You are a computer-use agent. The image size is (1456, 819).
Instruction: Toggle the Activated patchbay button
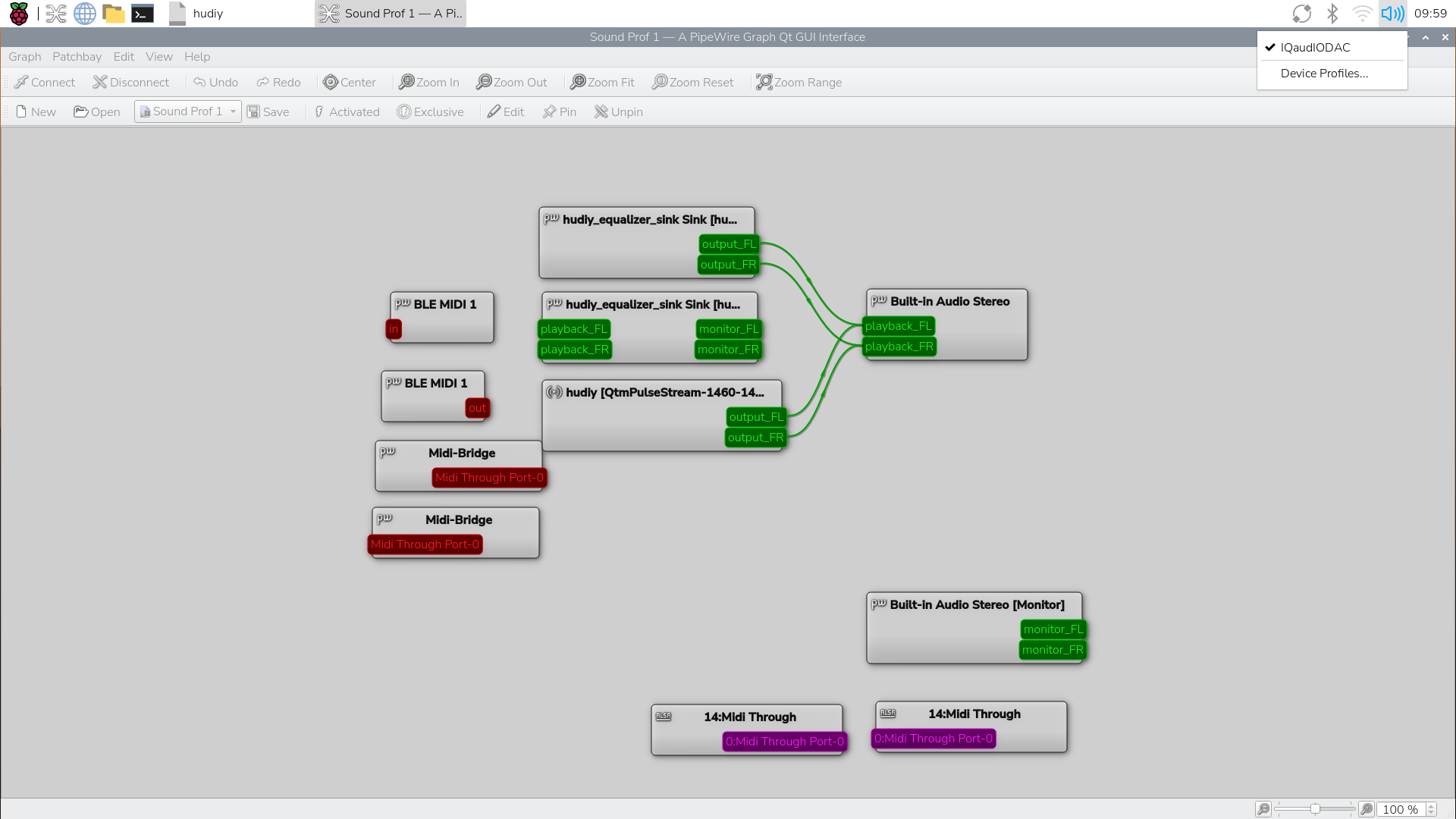346,111
